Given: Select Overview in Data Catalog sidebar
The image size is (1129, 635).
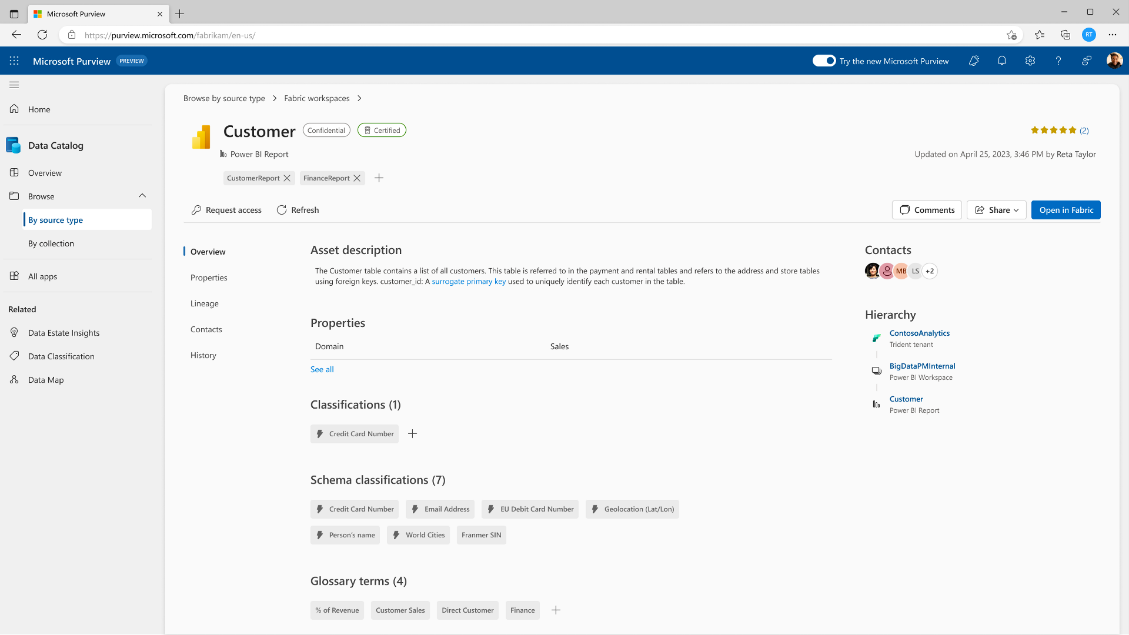Looking at the screenshot, I should coord(45,173).
